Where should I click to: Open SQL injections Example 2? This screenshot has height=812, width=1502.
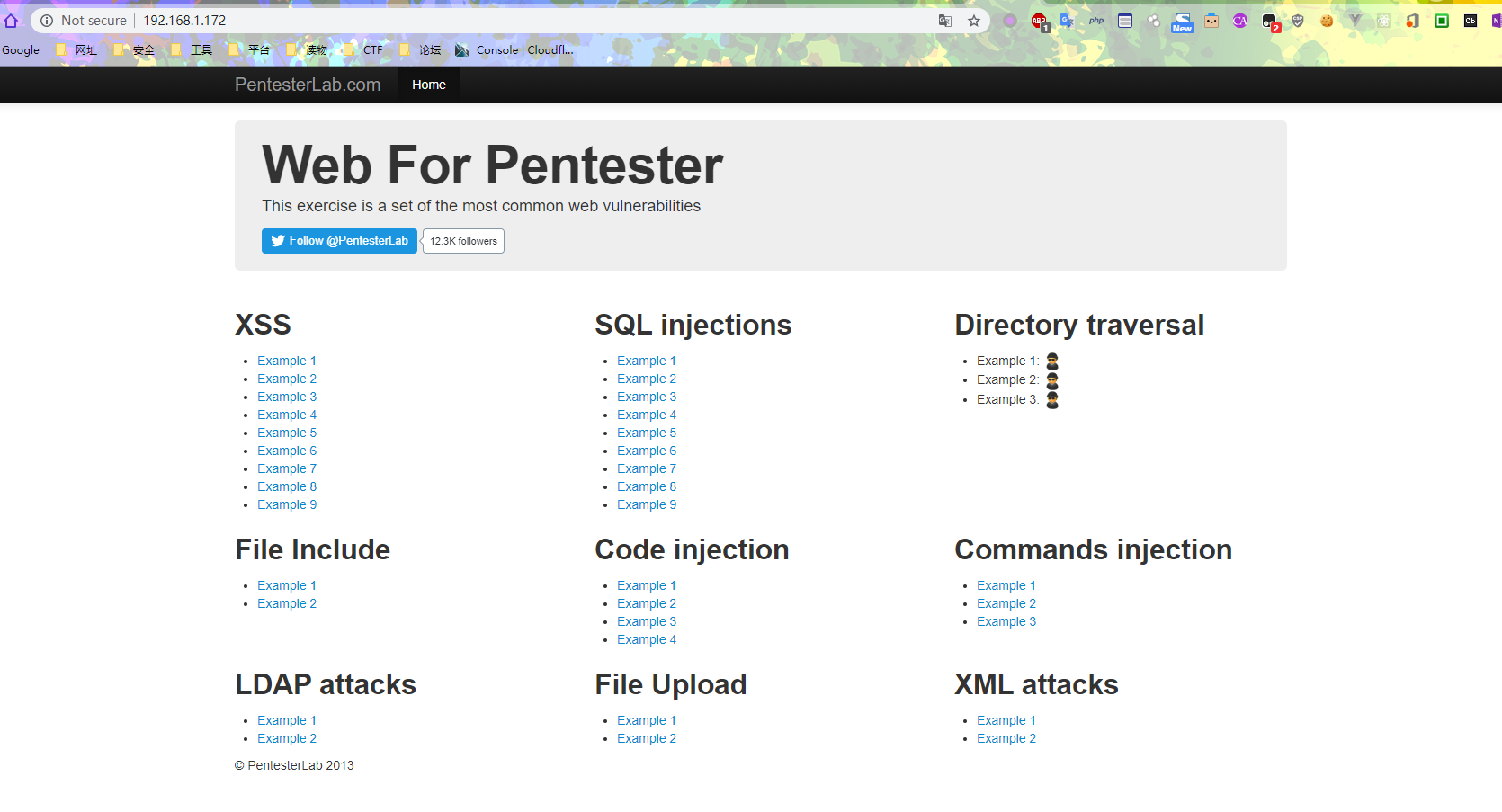tap(647, 379)
